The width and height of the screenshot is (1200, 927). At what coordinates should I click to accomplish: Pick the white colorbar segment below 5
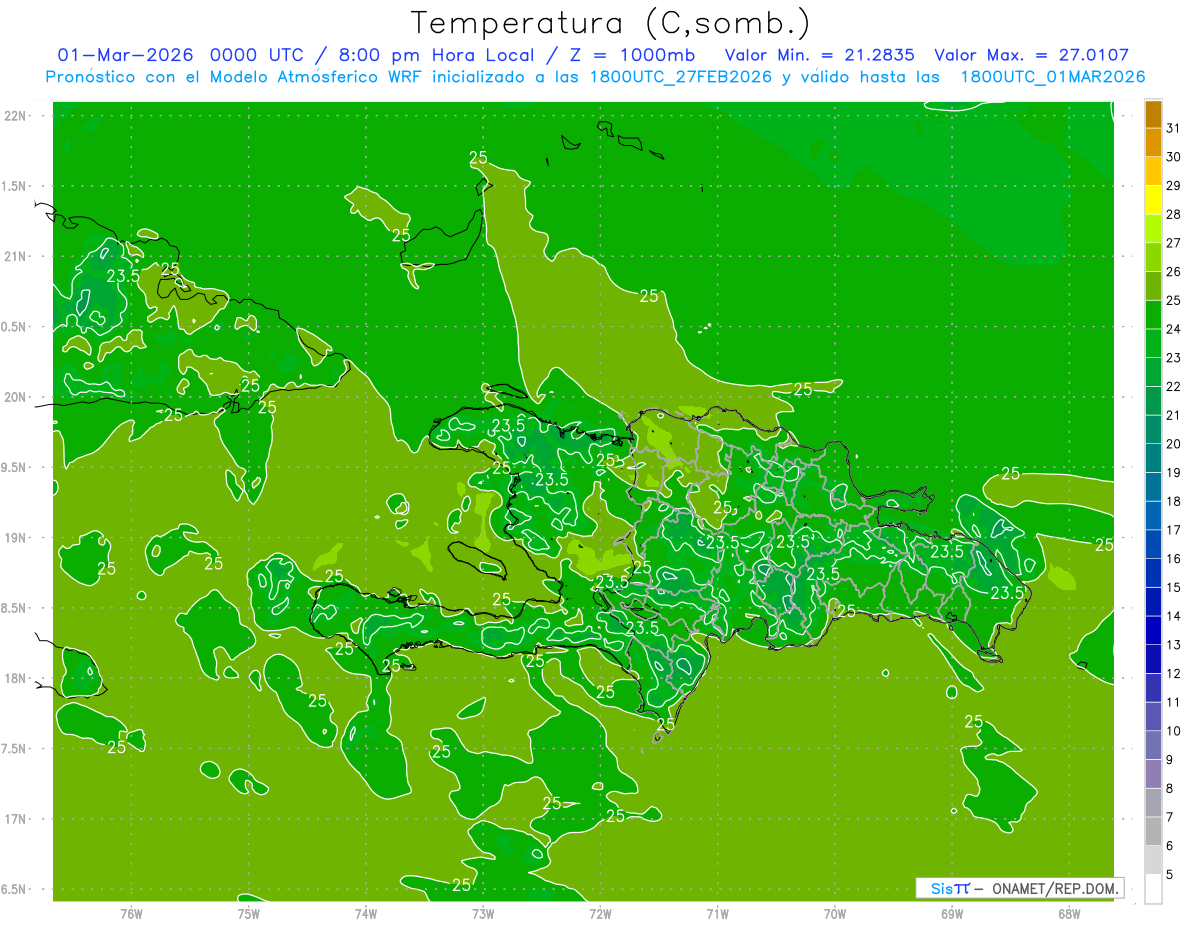[x=1154, y=889]
